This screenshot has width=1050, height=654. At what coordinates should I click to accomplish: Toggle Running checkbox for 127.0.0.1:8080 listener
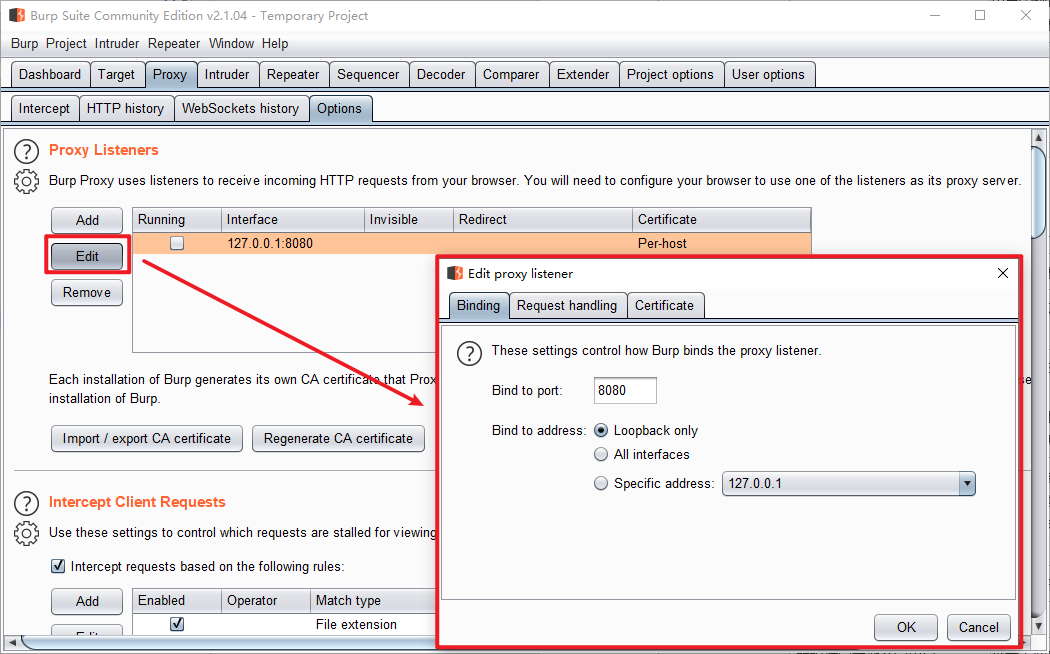177,243
